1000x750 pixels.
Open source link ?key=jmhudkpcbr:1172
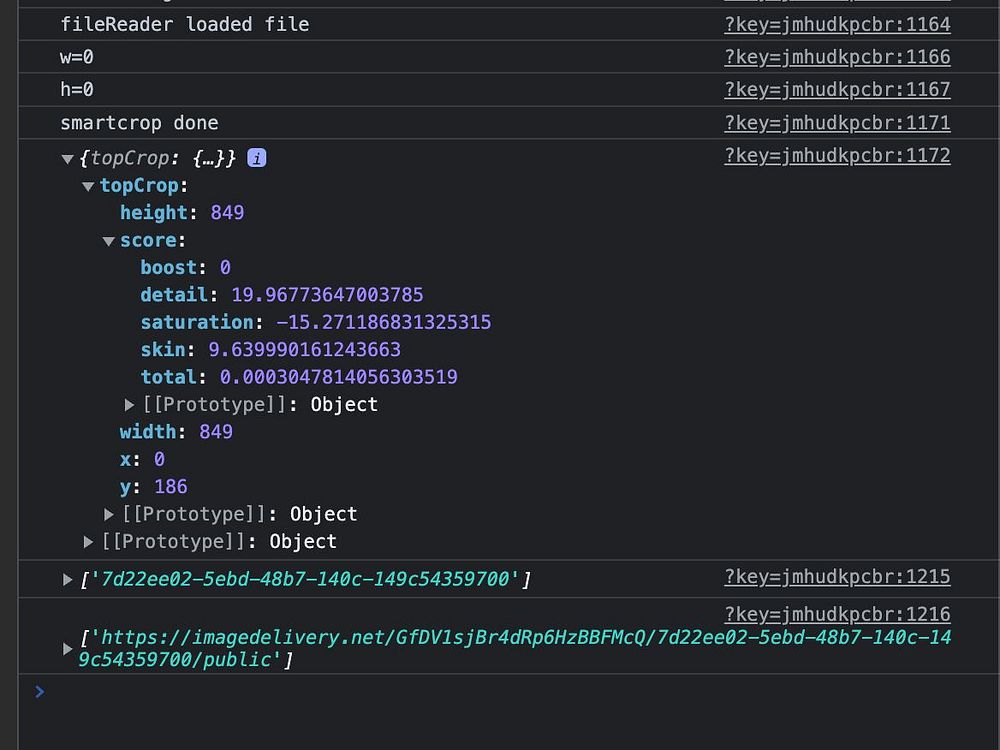[837, 156]
